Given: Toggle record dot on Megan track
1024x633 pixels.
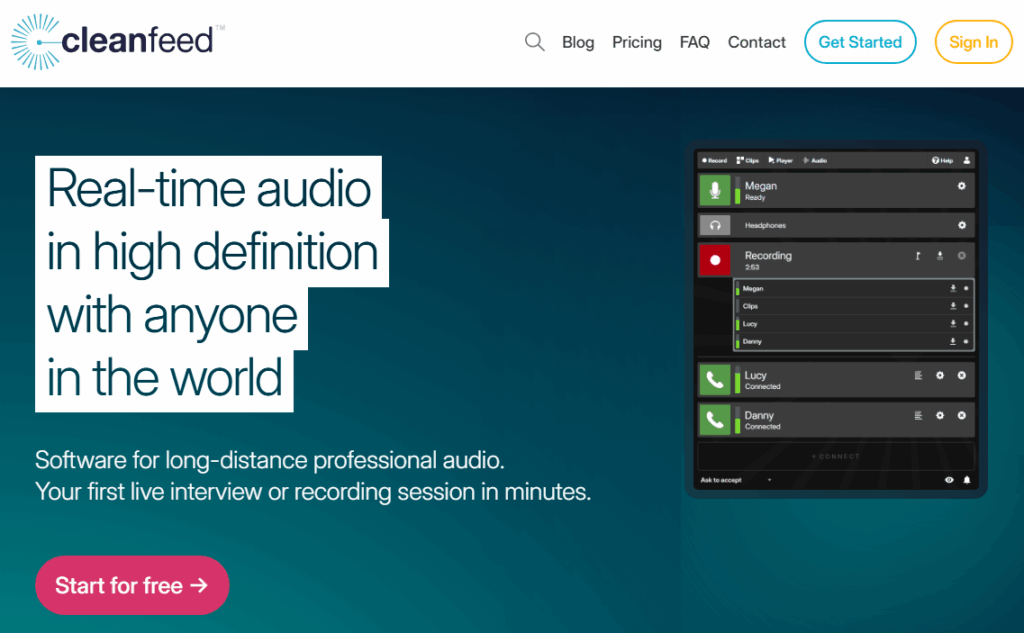Looking at the screenshot, I should pyautogui.click(x=966, y=288).
